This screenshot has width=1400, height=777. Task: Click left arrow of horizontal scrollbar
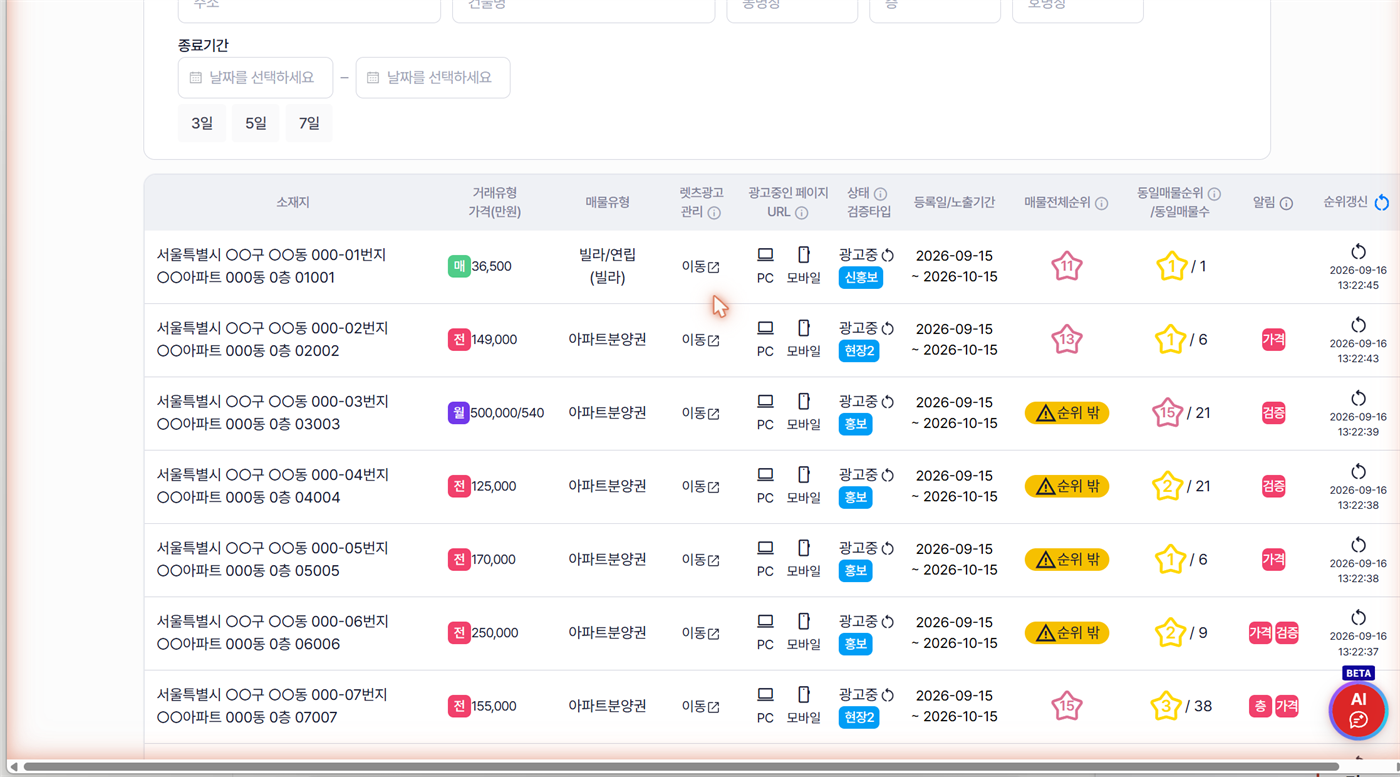click(x=13, y=767)
